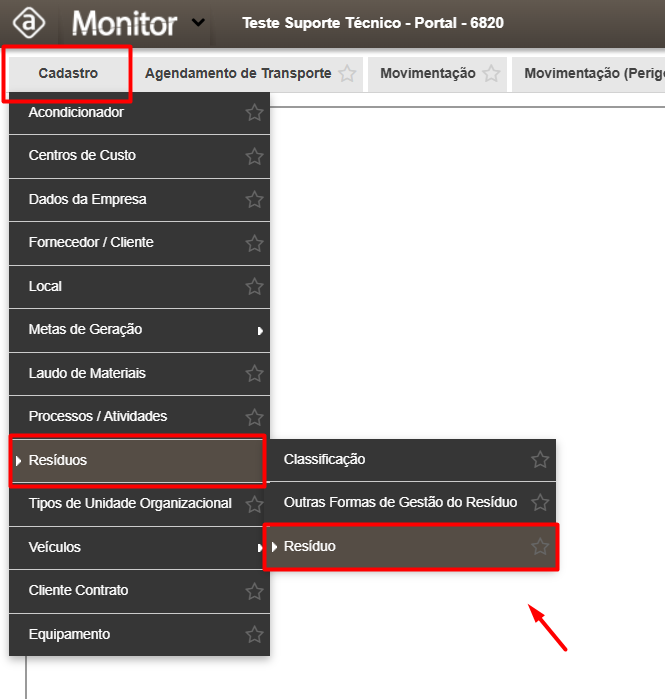Viewport: 665px width, 699px height.
Task: Open the Cadastro menu tab
Action: pos(68,74)
